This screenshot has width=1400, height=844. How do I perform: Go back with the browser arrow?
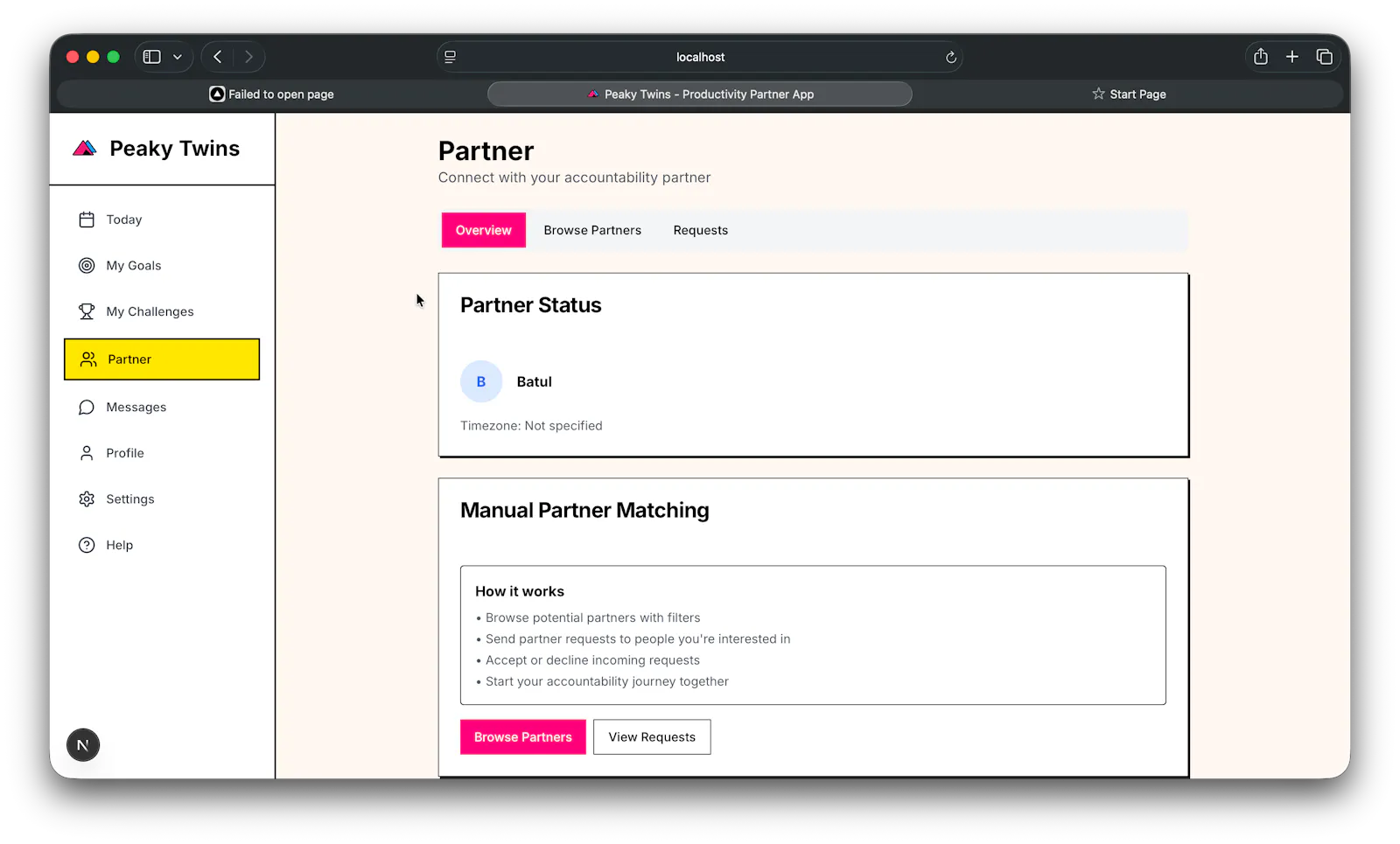click(x=218, y=57)
